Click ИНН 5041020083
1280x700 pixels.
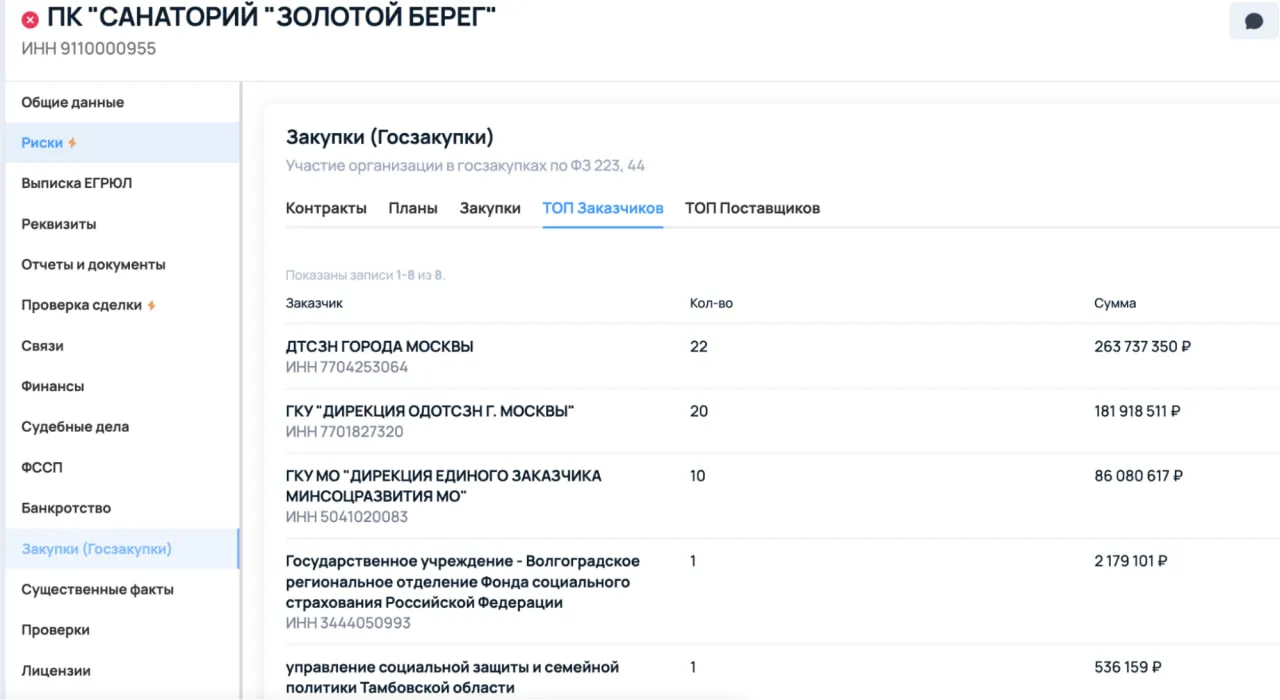click(x=347, y=517)
